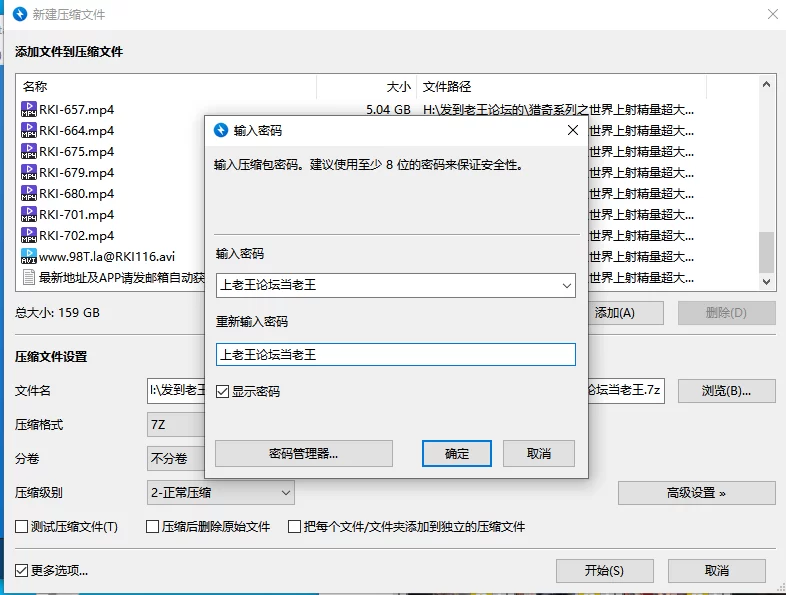
Task: Sort by the 文件路径 column header
Action: (561, 87)
